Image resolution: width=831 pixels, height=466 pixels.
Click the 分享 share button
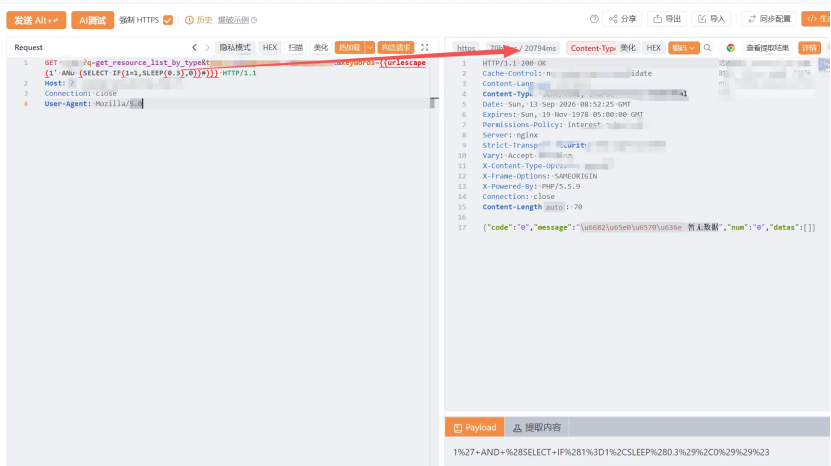click(x=622, y=19)
